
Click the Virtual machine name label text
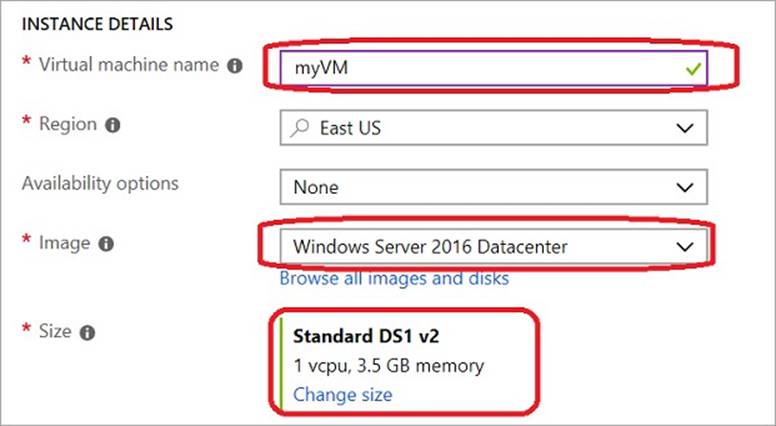pos(128,65)
